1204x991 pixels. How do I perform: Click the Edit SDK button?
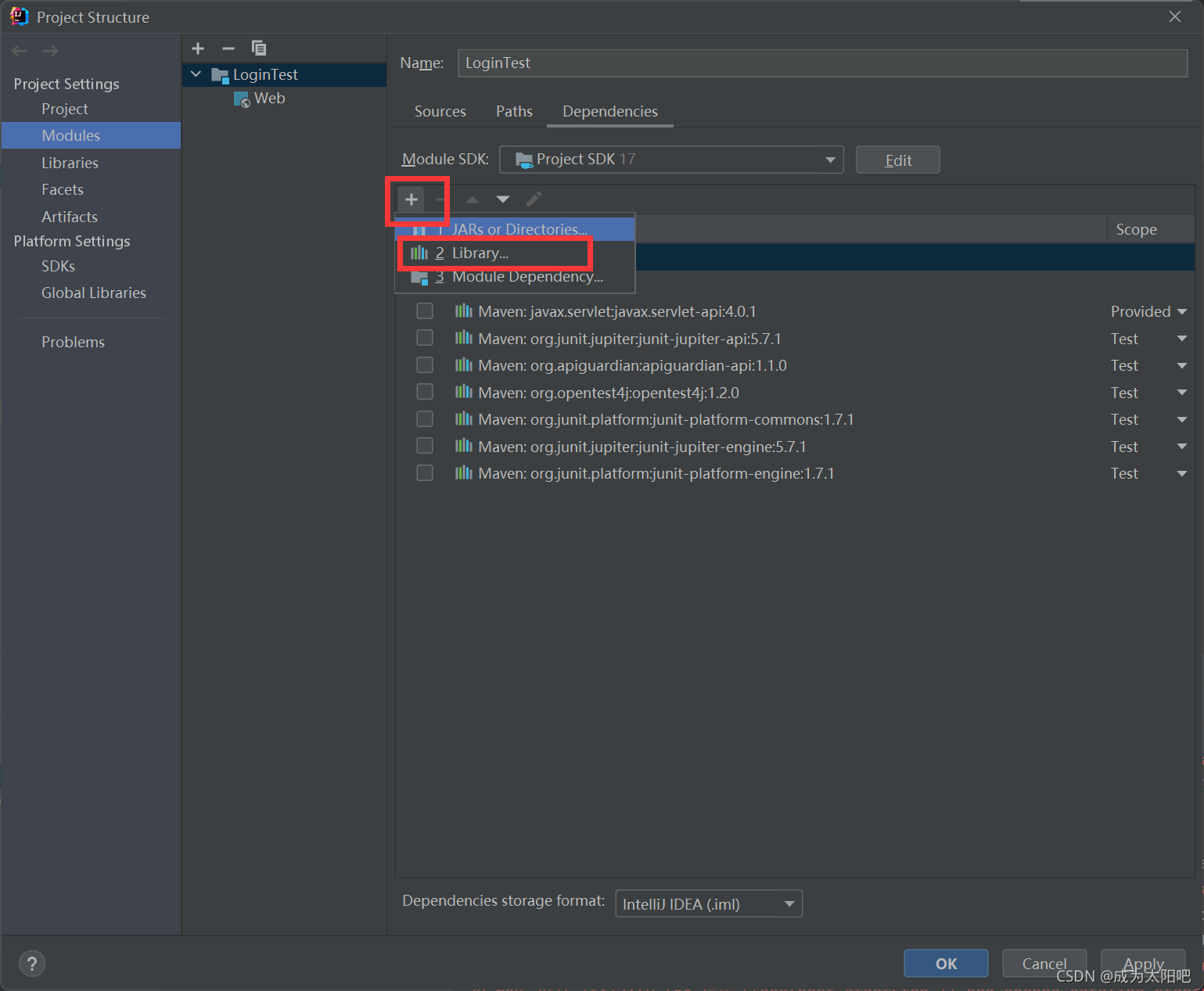(x=898, y=160)
